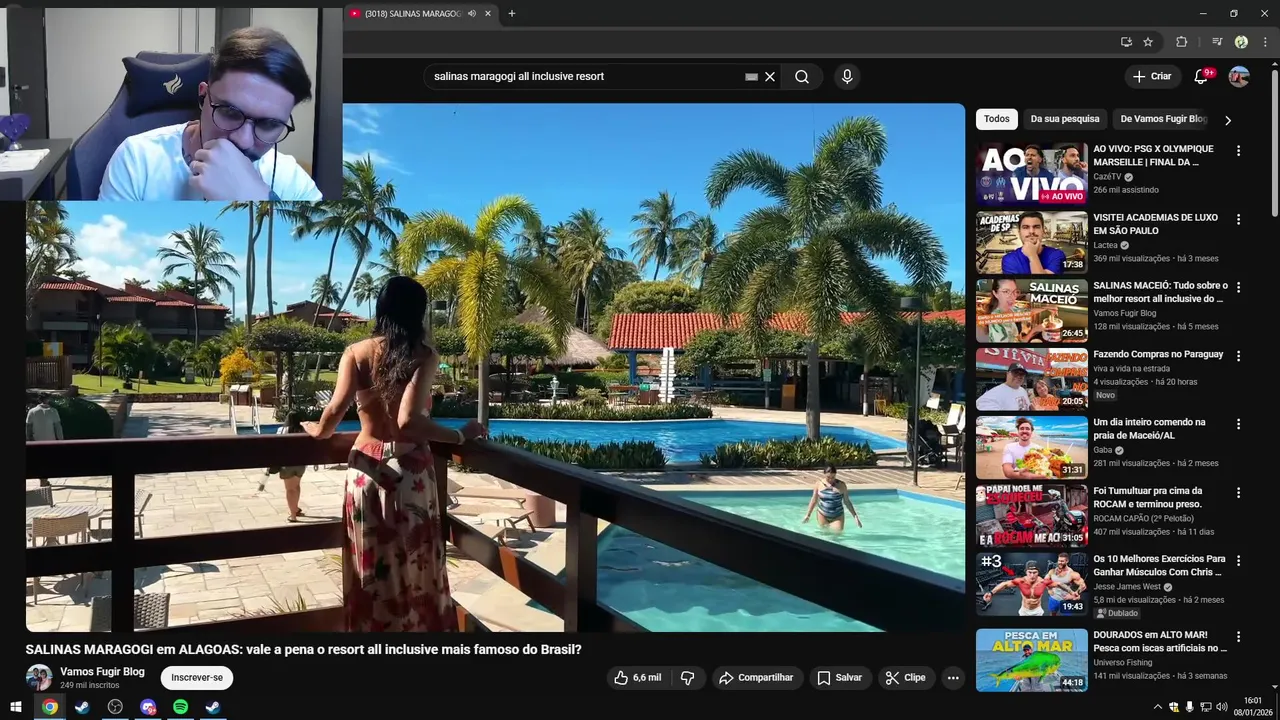Screen dimensions: 1280x720
Task: Open options for DOURADOS em ALTO MAR video
Action: (x=1238, y=636)
